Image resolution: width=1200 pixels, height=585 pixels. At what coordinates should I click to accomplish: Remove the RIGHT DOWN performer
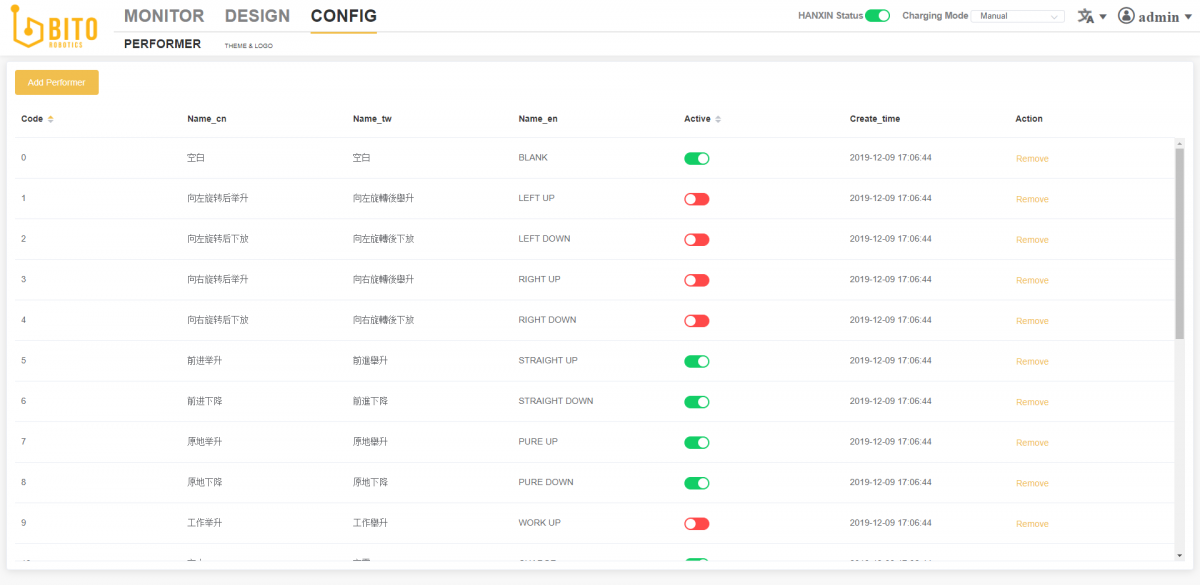pos(1032,321)
